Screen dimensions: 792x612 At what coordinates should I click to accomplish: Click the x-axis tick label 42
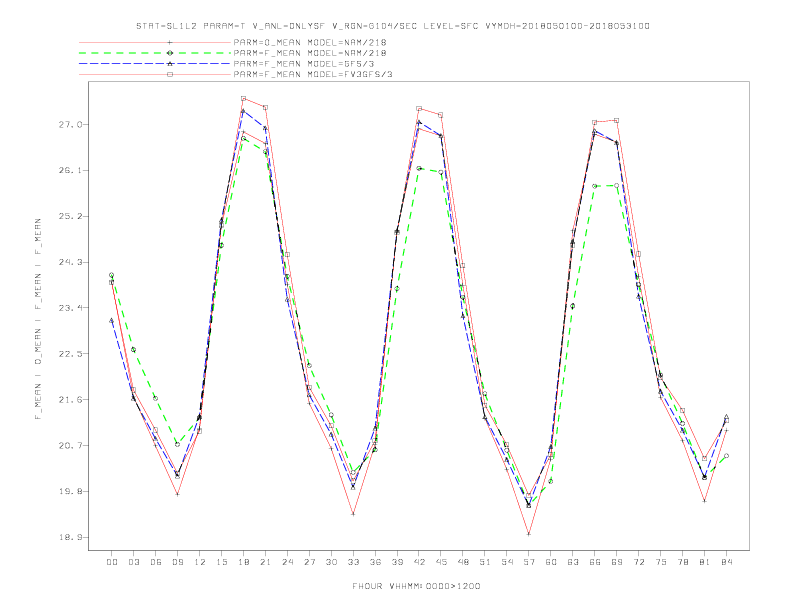tap(419, 562)
